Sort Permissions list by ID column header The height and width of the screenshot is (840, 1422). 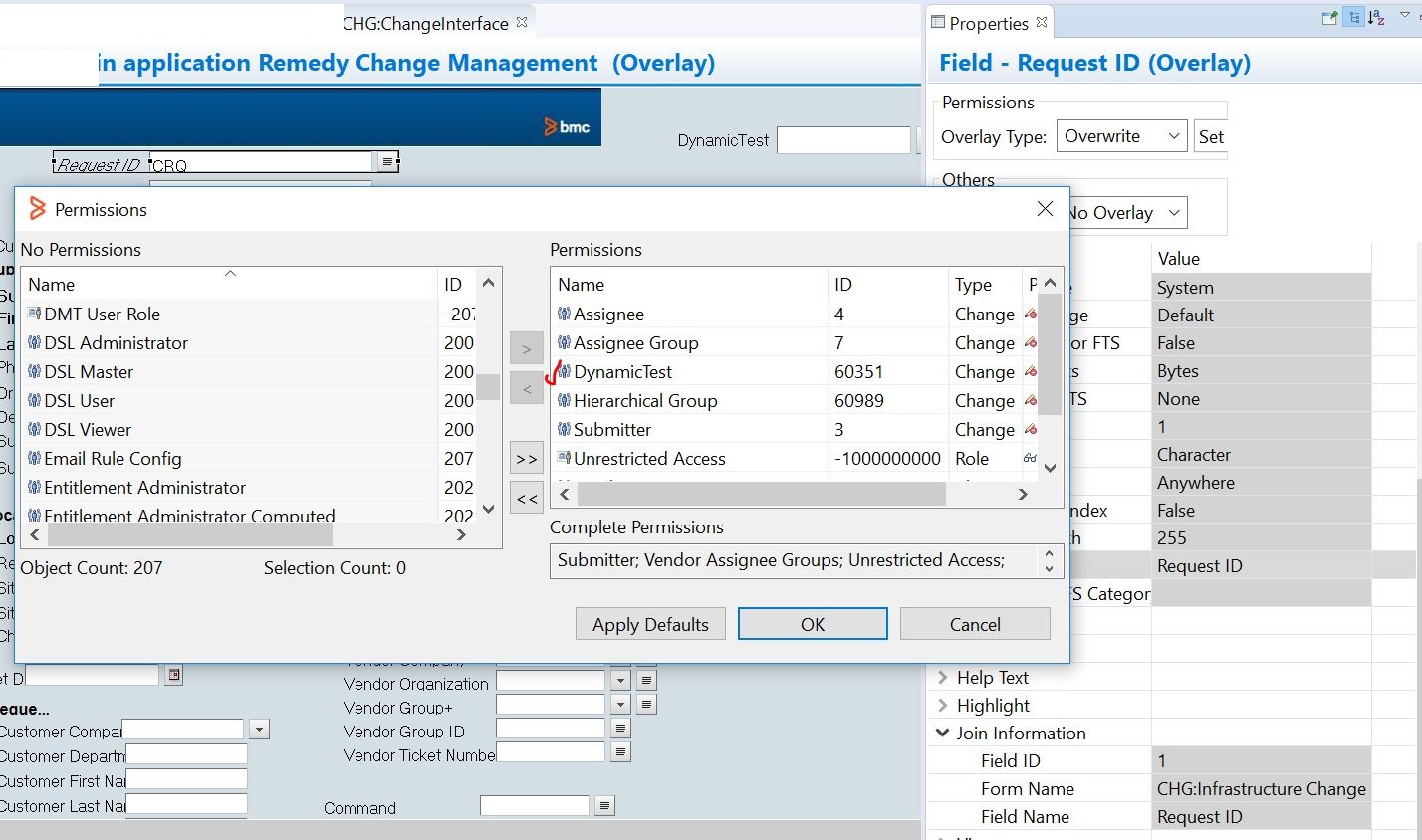coord(887,284)
